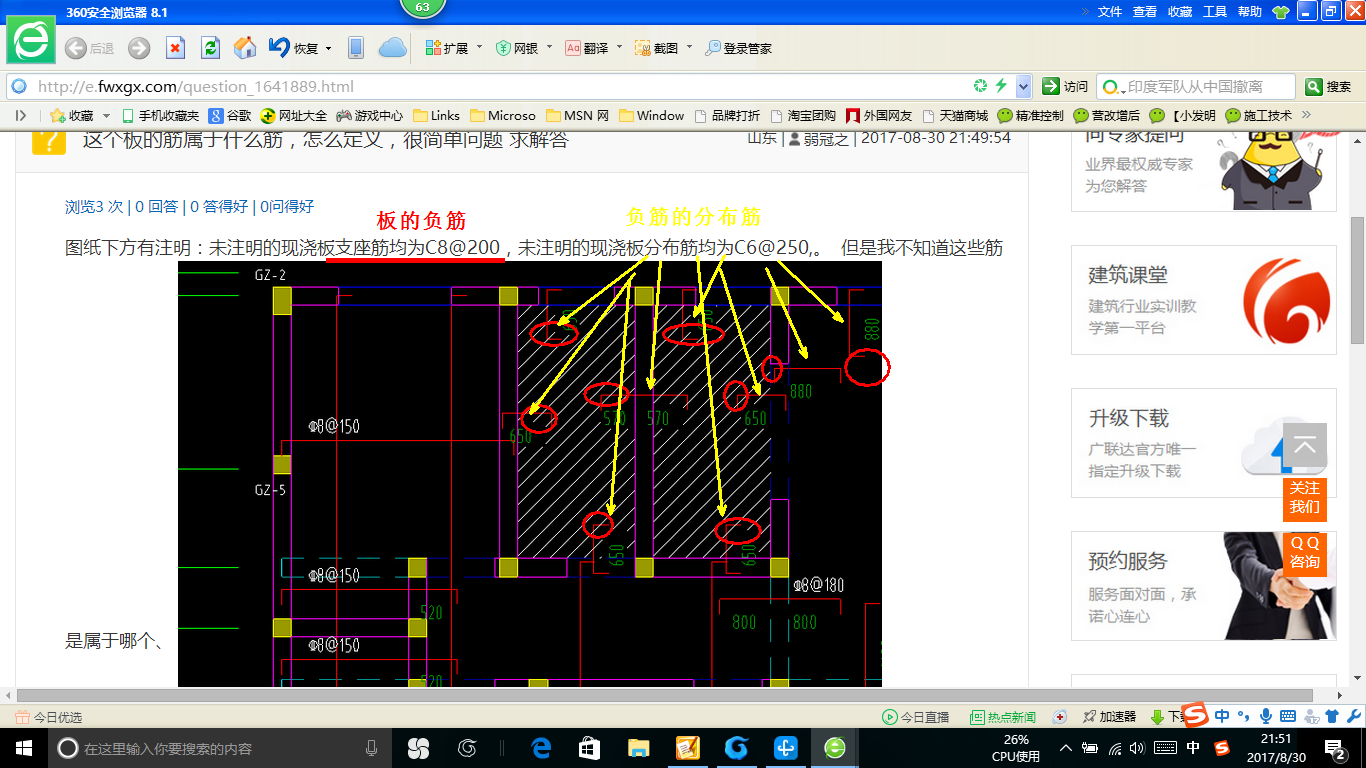Click the address bar URL field
1366x768 pixels.
[x=490, y=86]
